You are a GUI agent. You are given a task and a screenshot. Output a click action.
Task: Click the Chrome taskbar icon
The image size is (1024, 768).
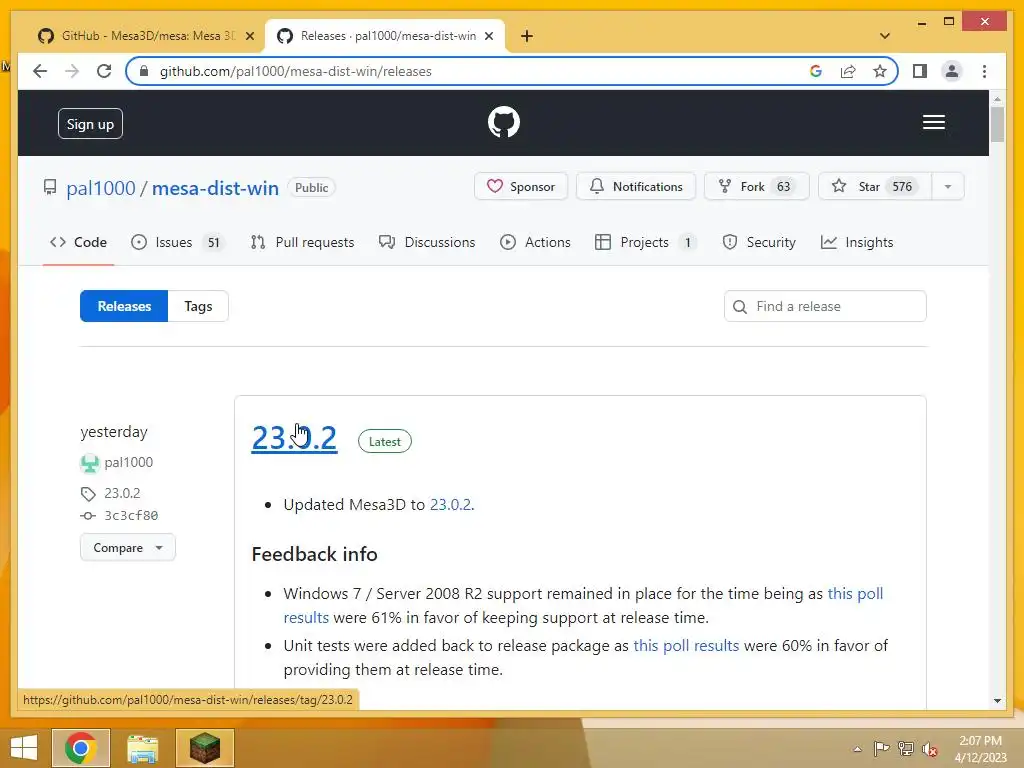81,748
